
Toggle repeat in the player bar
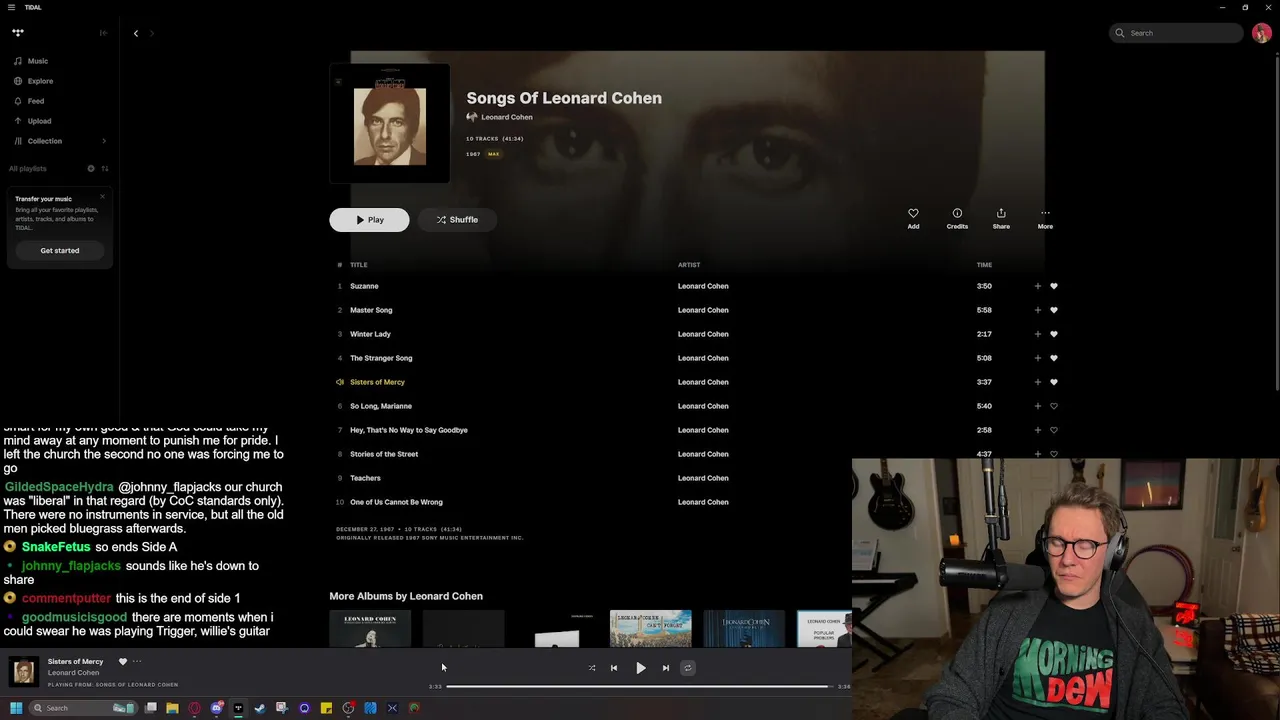click(x=688, y=668)
